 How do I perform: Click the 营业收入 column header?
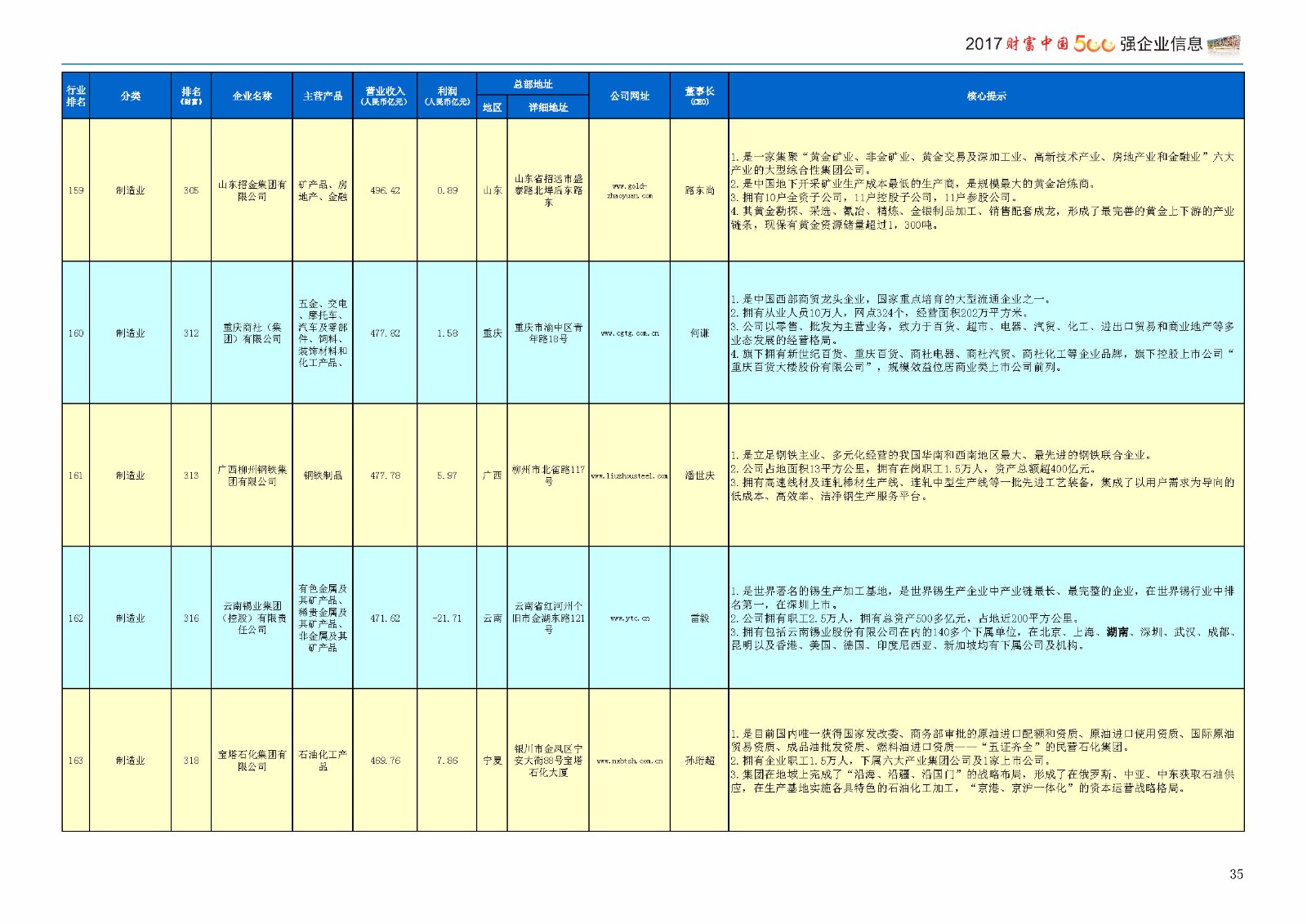[385, 96]
